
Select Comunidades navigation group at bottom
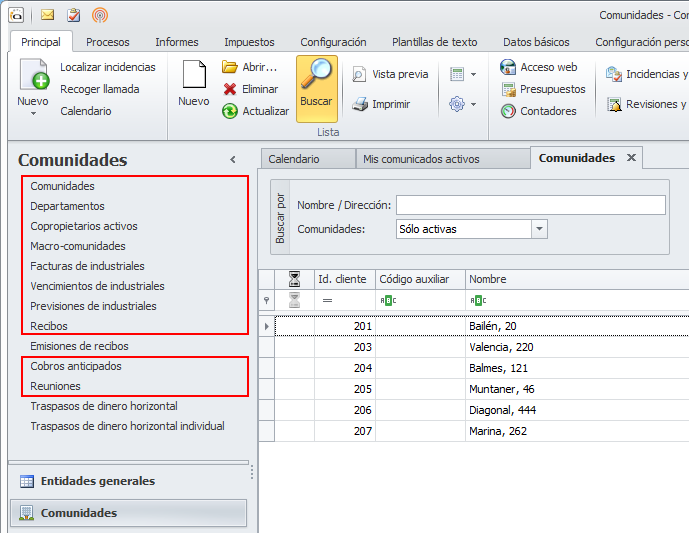point(128,513)
